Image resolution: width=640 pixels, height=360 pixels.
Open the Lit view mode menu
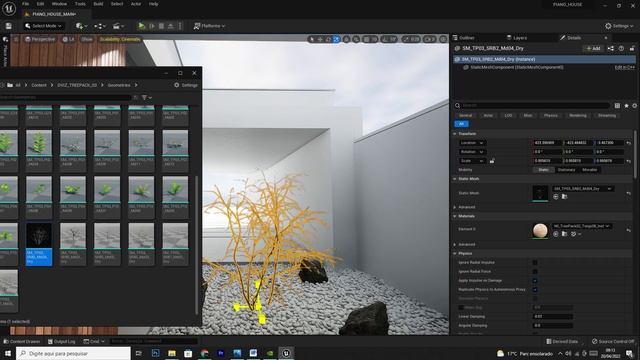click(69, 39)
